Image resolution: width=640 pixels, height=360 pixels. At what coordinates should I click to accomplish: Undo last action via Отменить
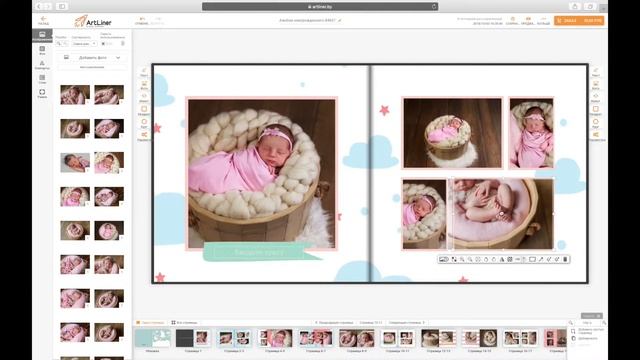[142, 21]
